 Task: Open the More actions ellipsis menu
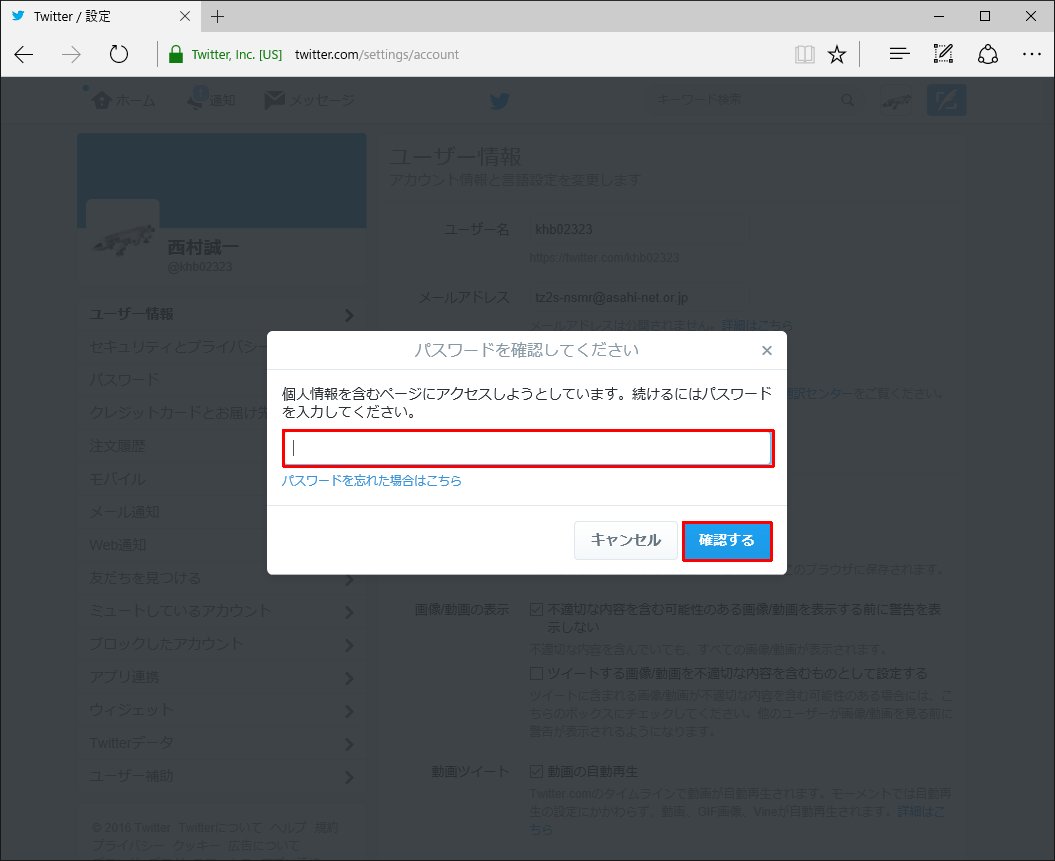tap(1031, 54)
